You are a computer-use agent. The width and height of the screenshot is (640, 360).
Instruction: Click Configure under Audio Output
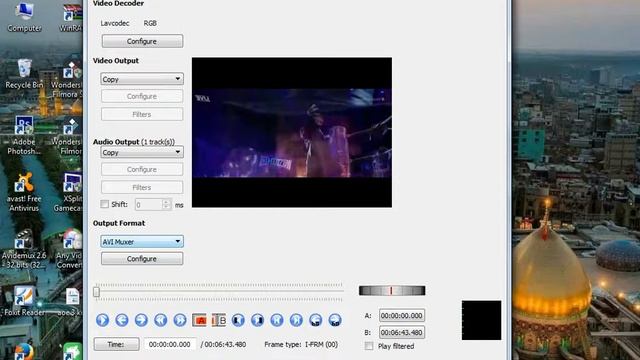click(x=142, y=169)
